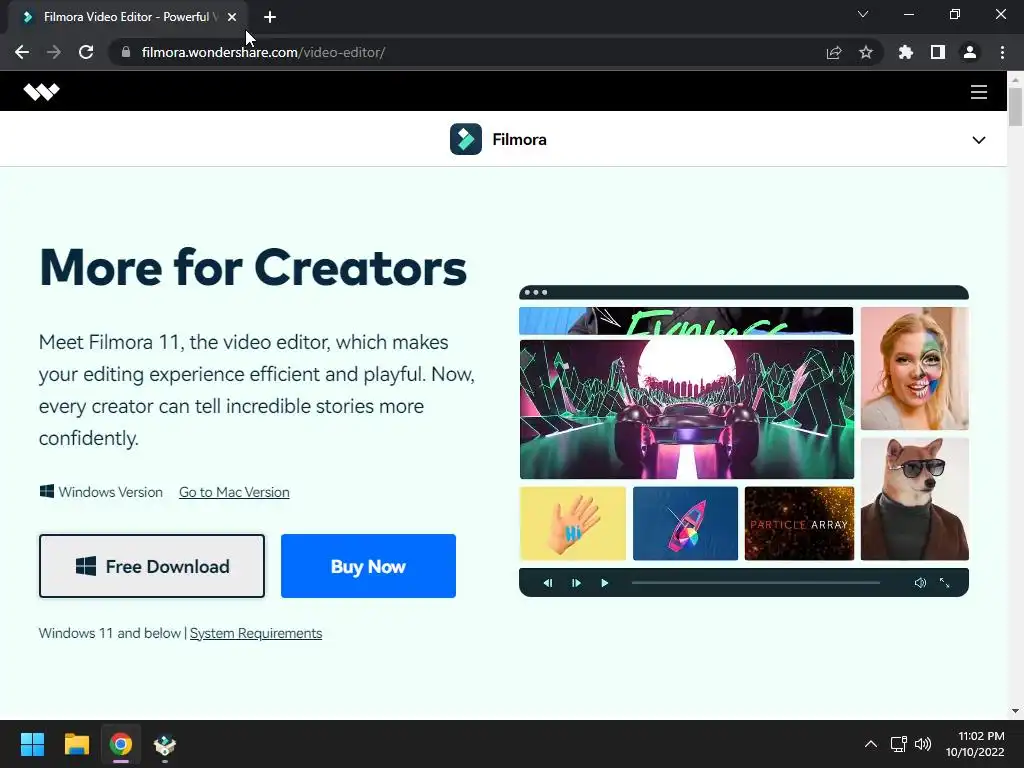The width and height of the screenshot is (1024, 768).
Task: Go back with browser back arrow
Action: pyautogui.click(x=22, y=52)
